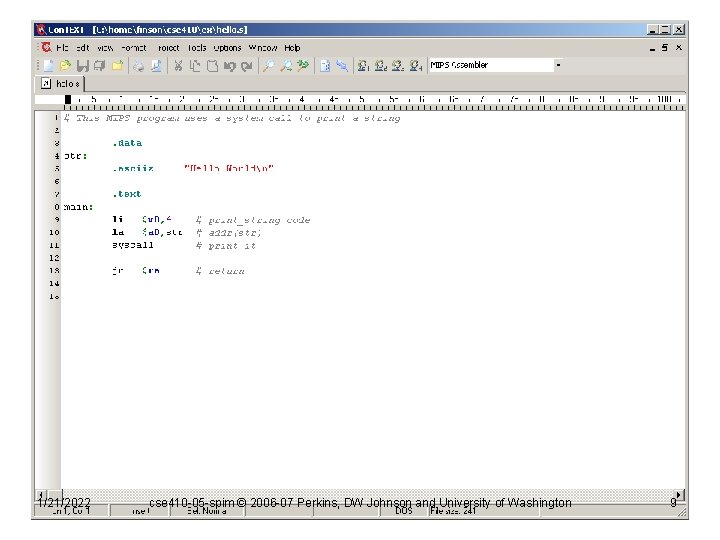
Task: Click the 'Sel: Normal' status bar entry
Action: 207,511
